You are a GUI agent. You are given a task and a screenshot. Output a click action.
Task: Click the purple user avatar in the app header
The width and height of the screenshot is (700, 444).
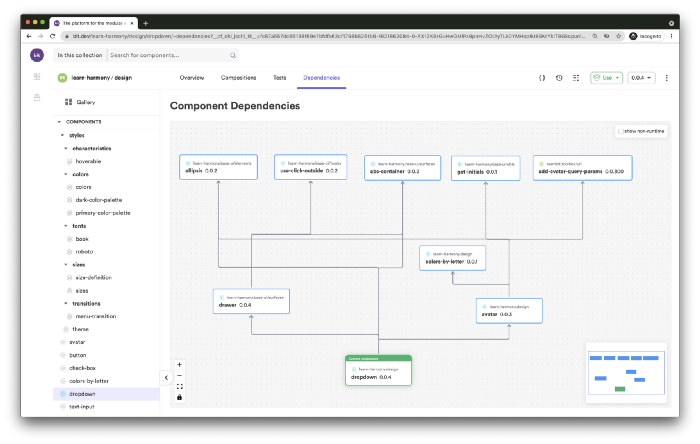click(x=37, y=55)
